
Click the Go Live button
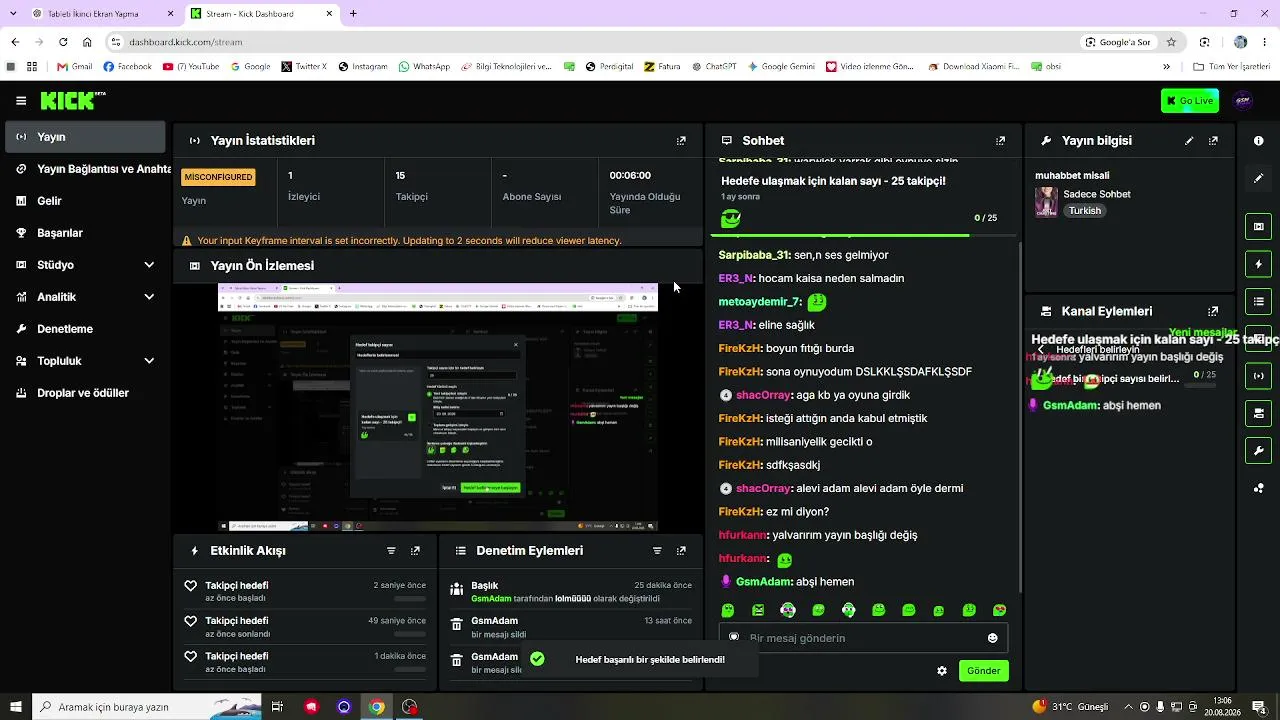(x=1190, y=100)
